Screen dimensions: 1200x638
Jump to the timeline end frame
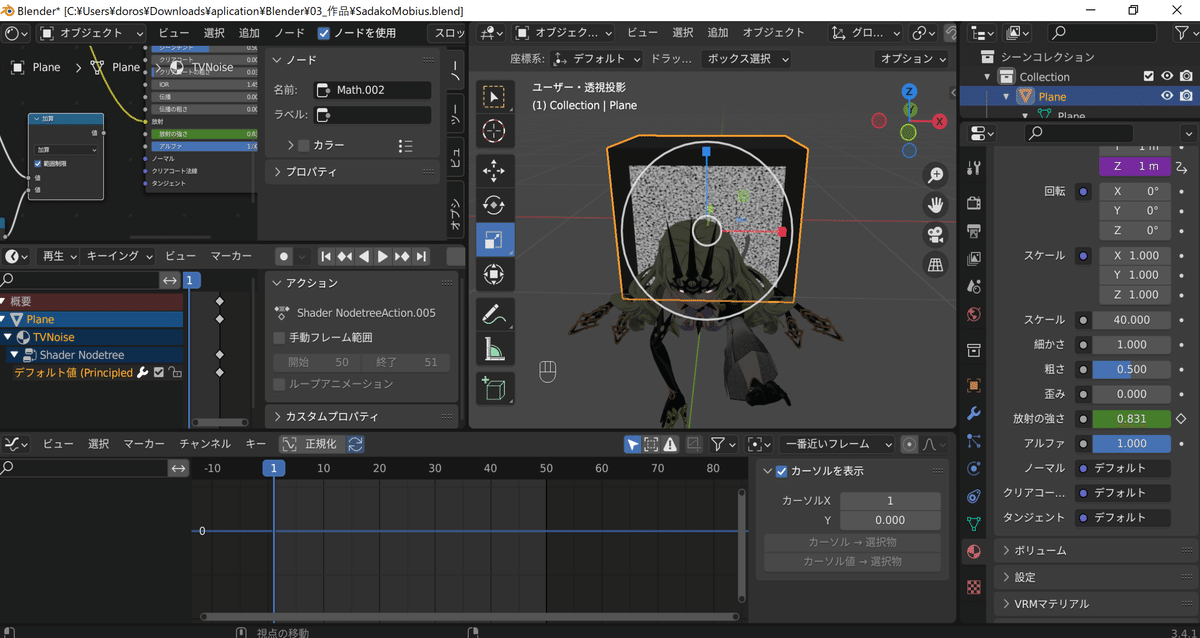422,257
